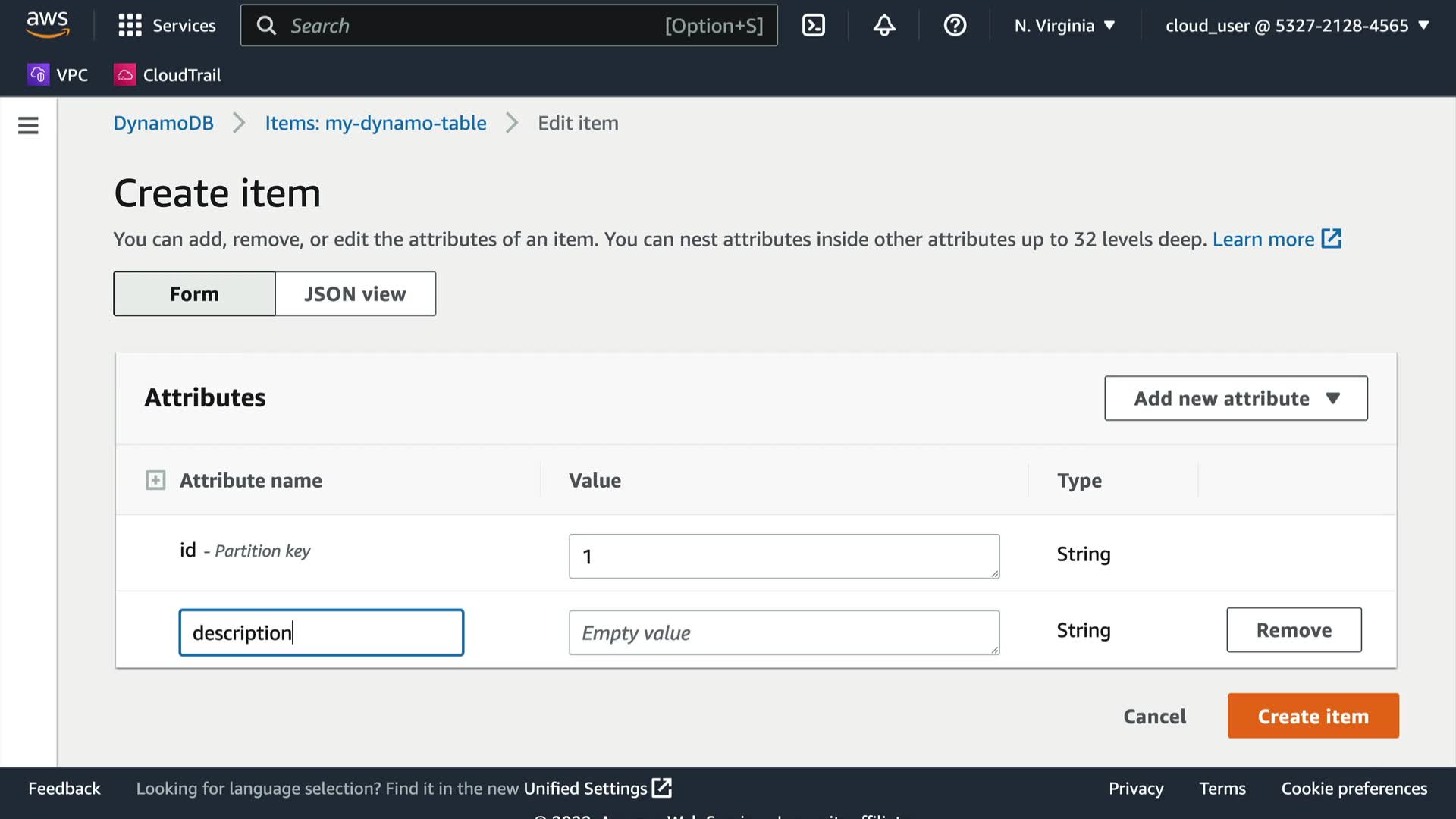
Task: Click the AWS logo home icon
Action: click(x=47, y=24)
